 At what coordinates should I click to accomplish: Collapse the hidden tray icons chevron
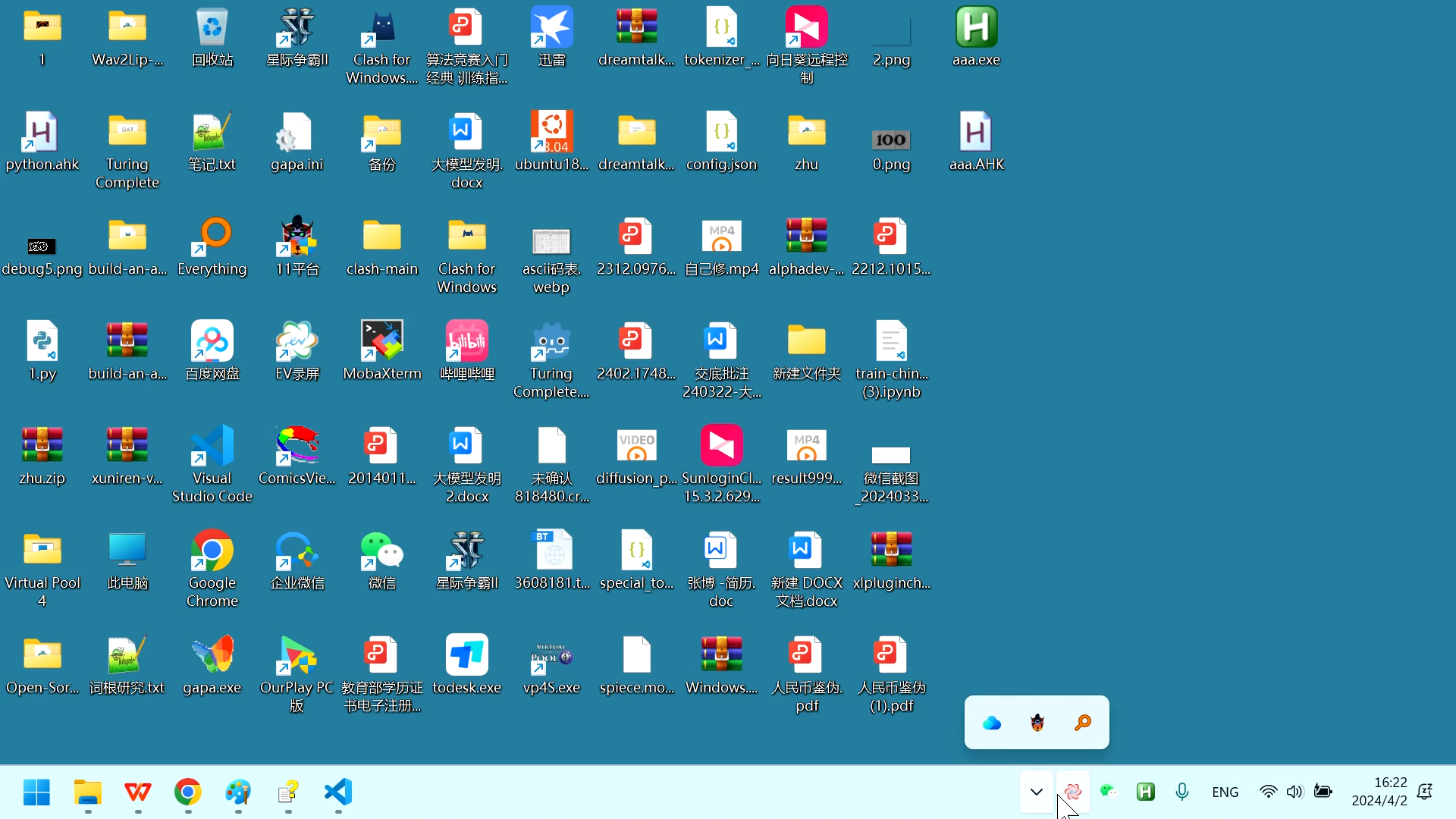tap(1037, 792)
